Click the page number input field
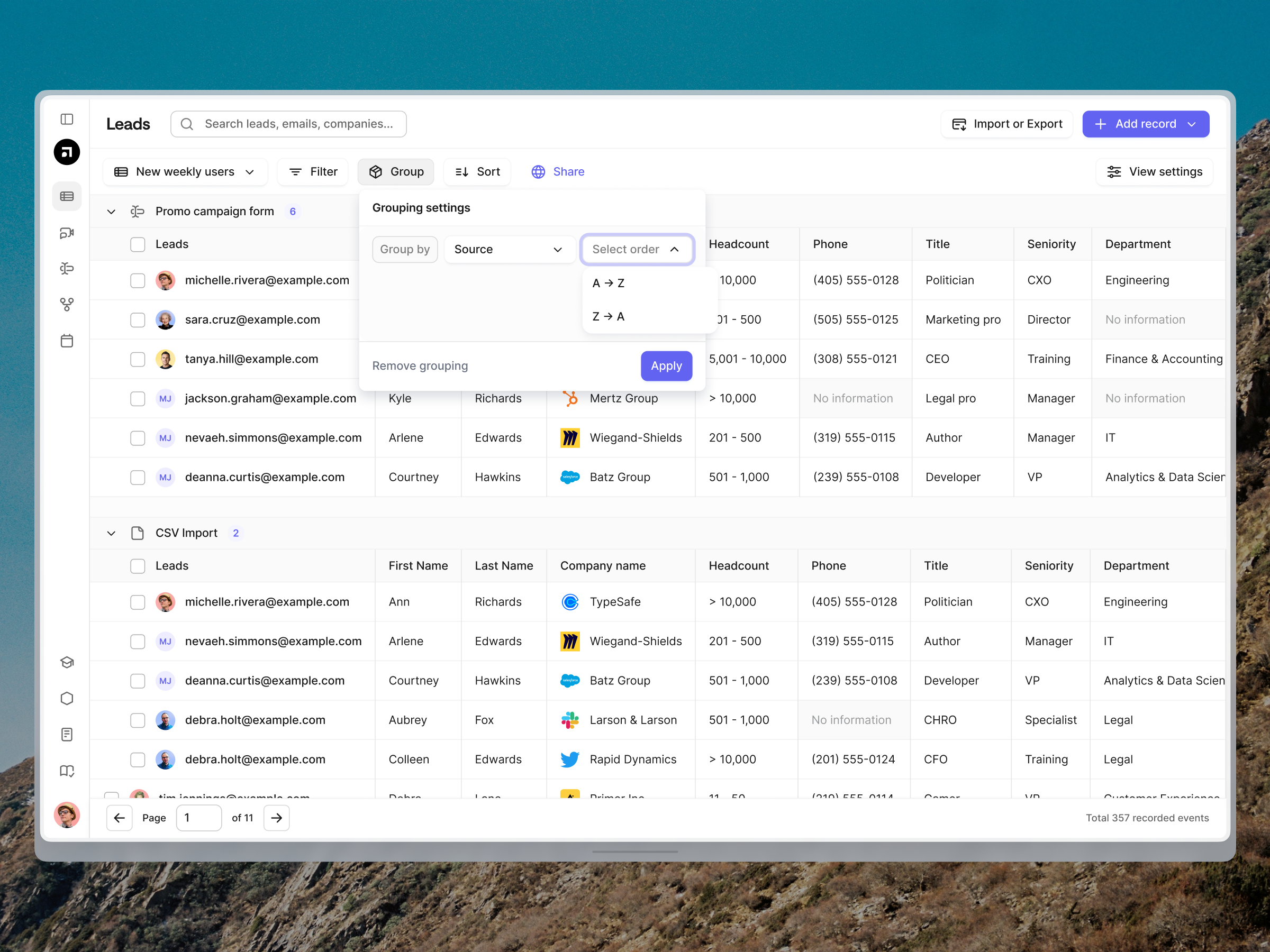 (x=198, y=817)
